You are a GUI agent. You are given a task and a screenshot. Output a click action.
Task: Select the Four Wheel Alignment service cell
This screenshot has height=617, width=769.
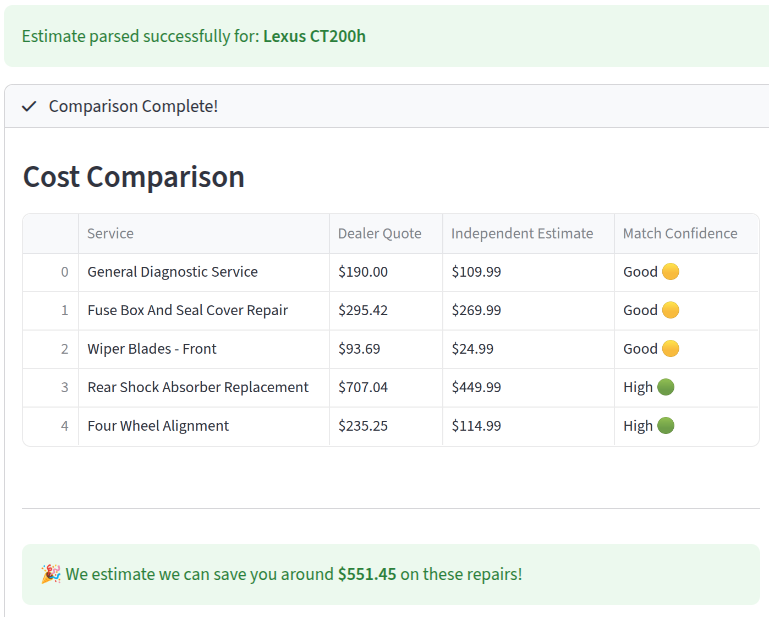[204, 426]
